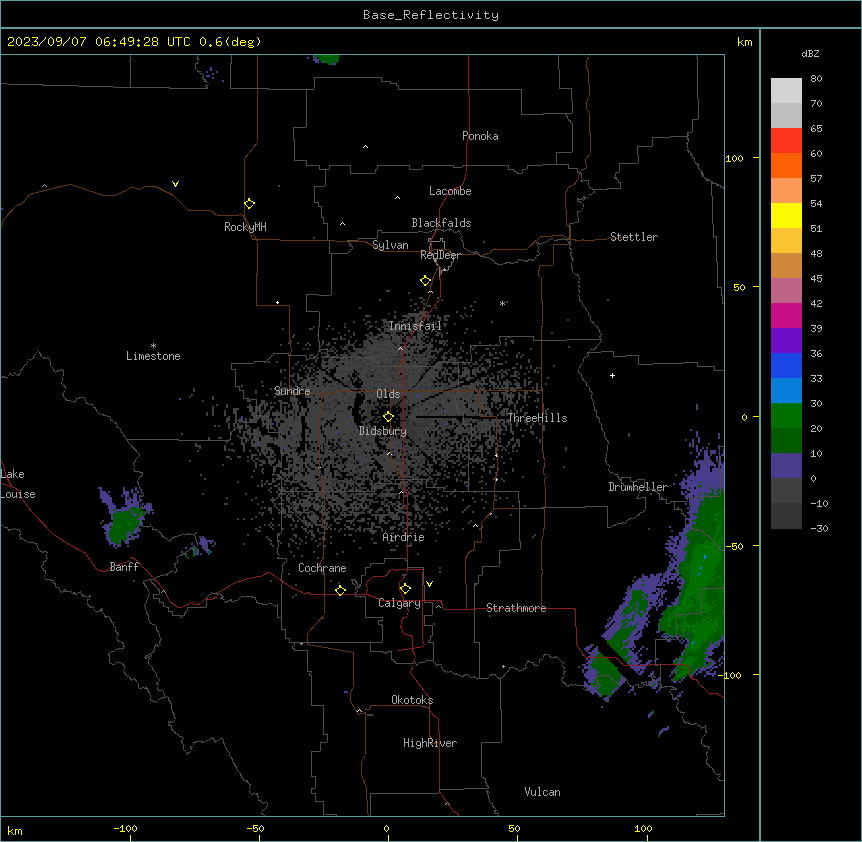
Task: Select the Airdrie label
Action: coord(403,537)
